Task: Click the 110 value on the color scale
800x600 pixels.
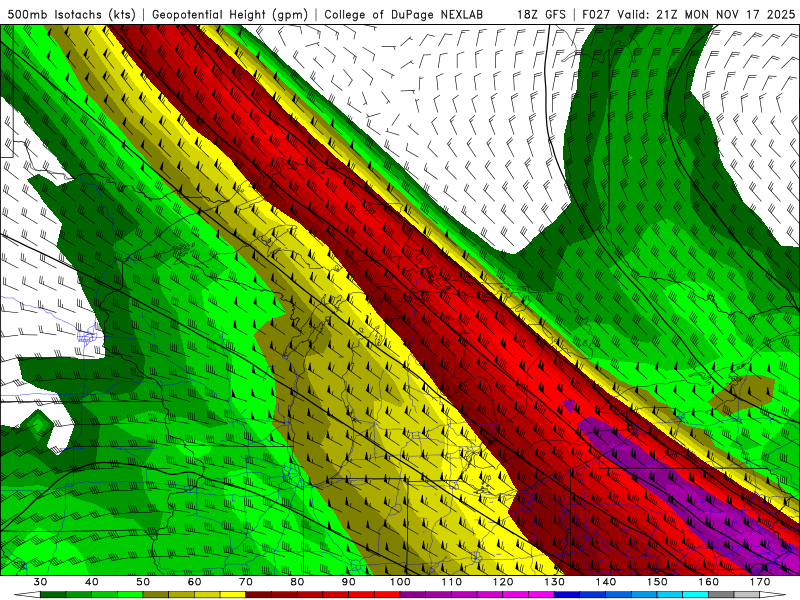Action: (452, 582)
